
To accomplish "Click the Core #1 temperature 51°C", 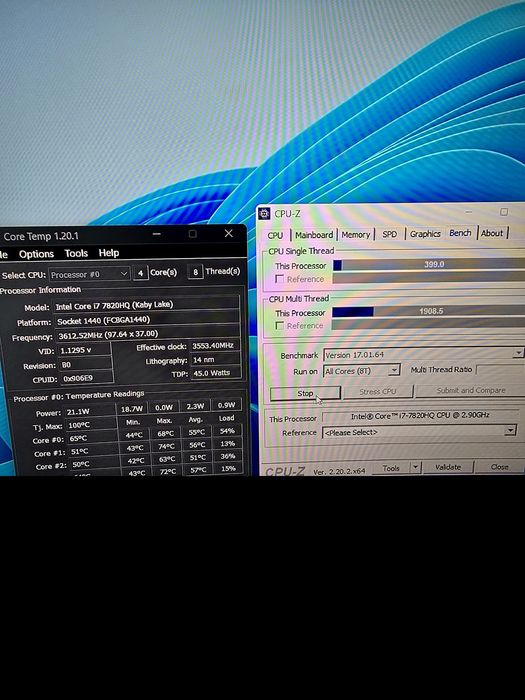I will tap(93, 451).
